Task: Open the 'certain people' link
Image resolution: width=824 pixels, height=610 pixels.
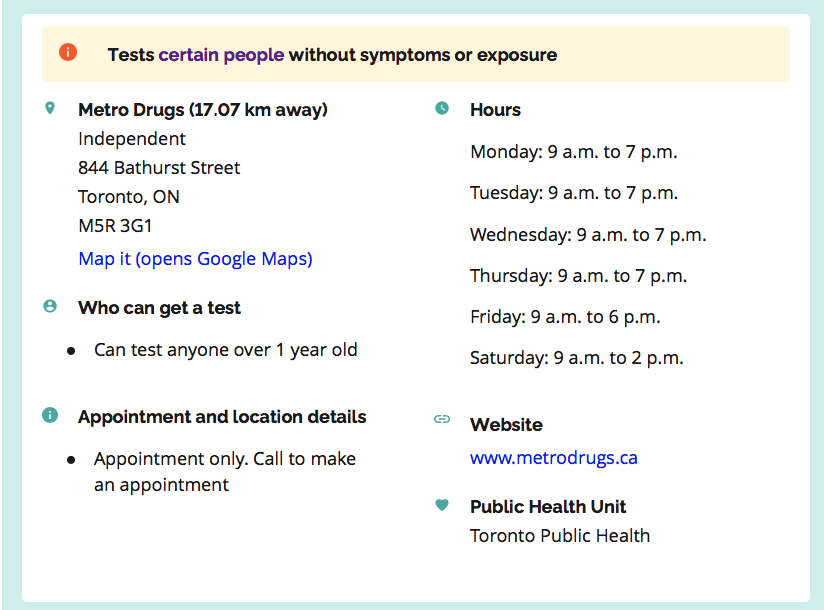Action: tap(221, 55)
